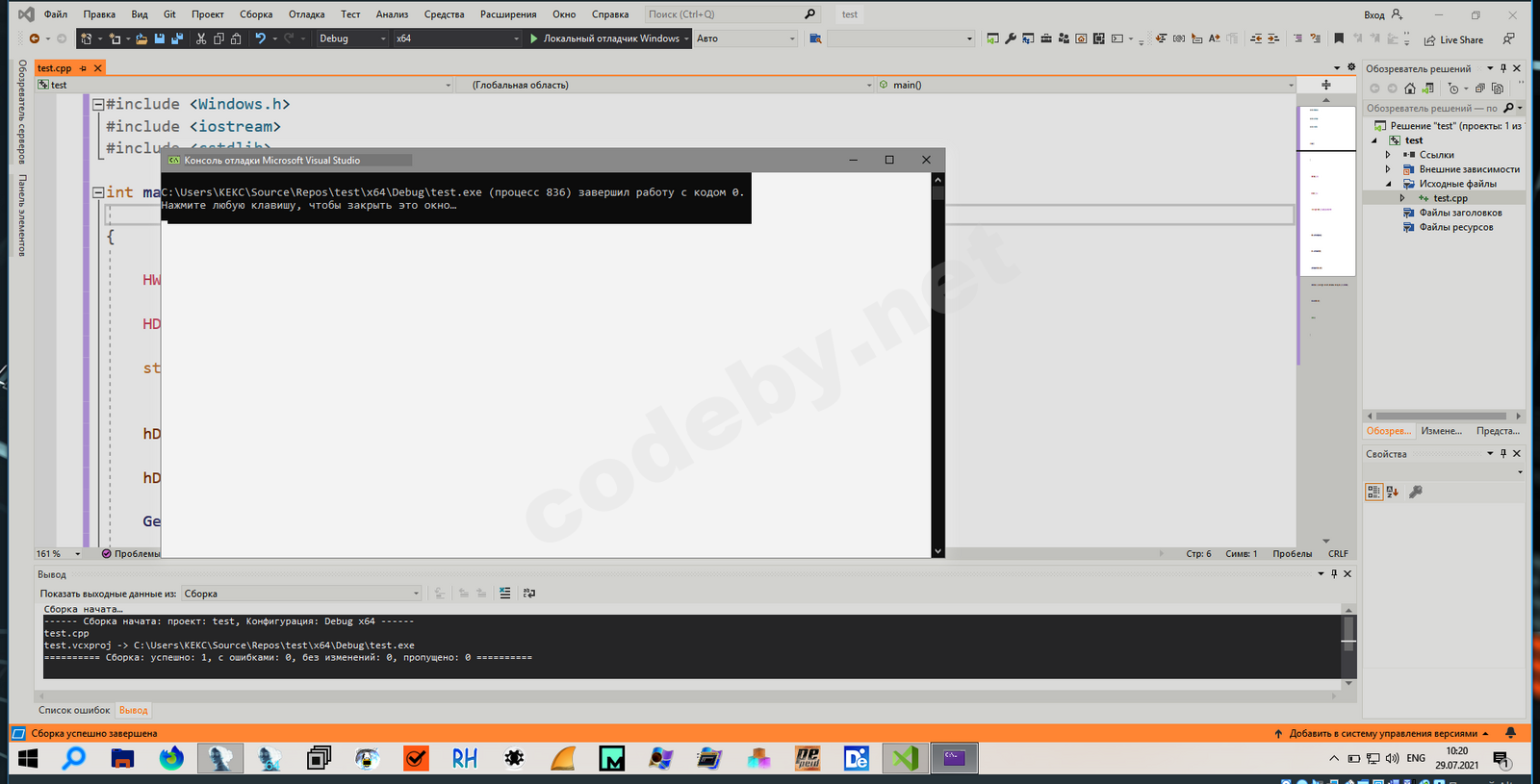Image resolution: width=1540 pixels, height=784 pixels.
Task: Click the bookmark icon in toolbar
Action: [1339, 38]
